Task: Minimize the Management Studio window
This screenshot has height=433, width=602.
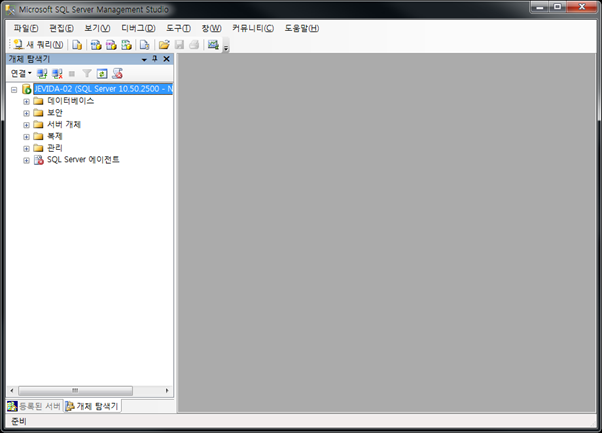Action: click(x=540, y=7)
